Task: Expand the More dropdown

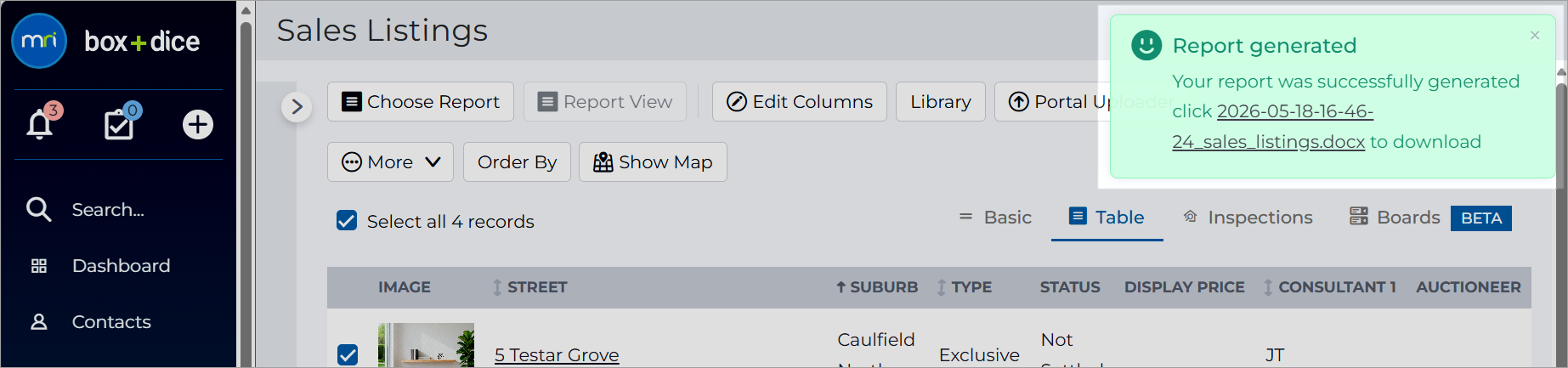Action: [390, 161]
